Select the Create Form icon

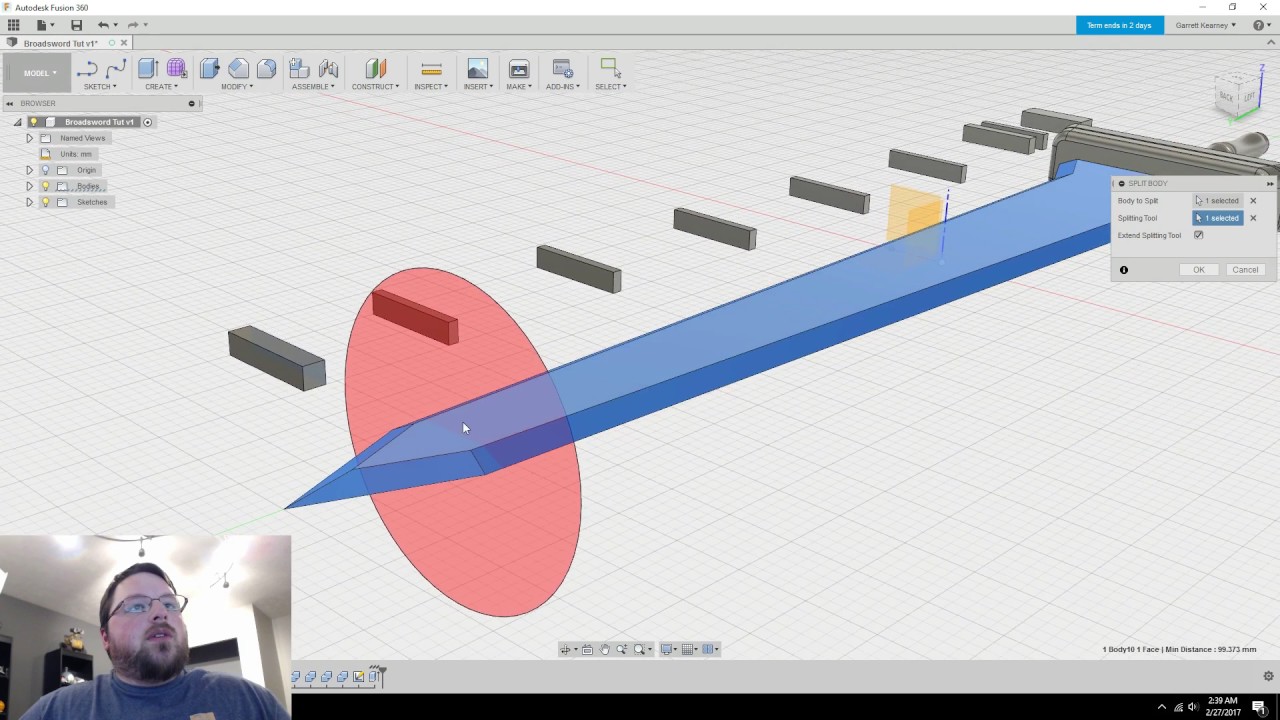(x=176, y=68)
